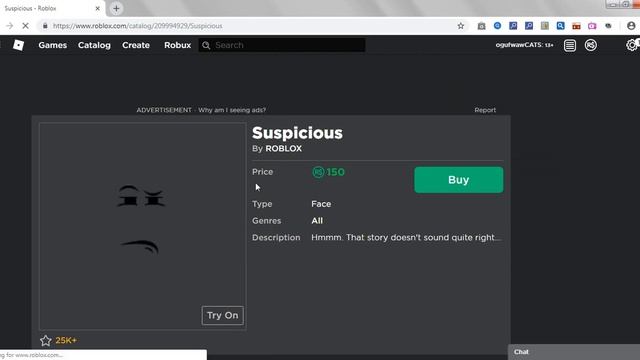Click the browser URL address bar
The height and width of the screenshot is (360, 640).
[253, 26]
